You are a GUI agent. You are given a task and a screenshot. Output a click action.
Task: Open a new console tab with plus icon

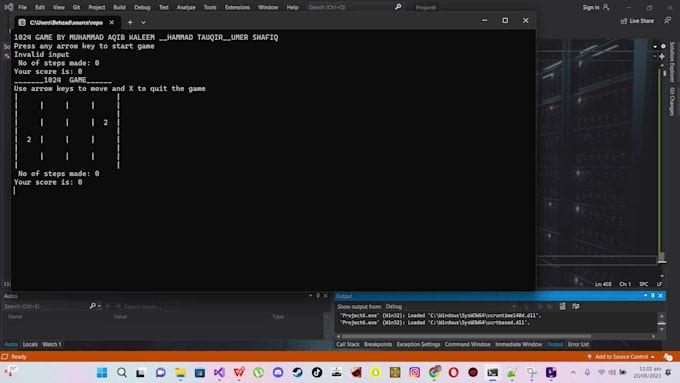[130, 23]
